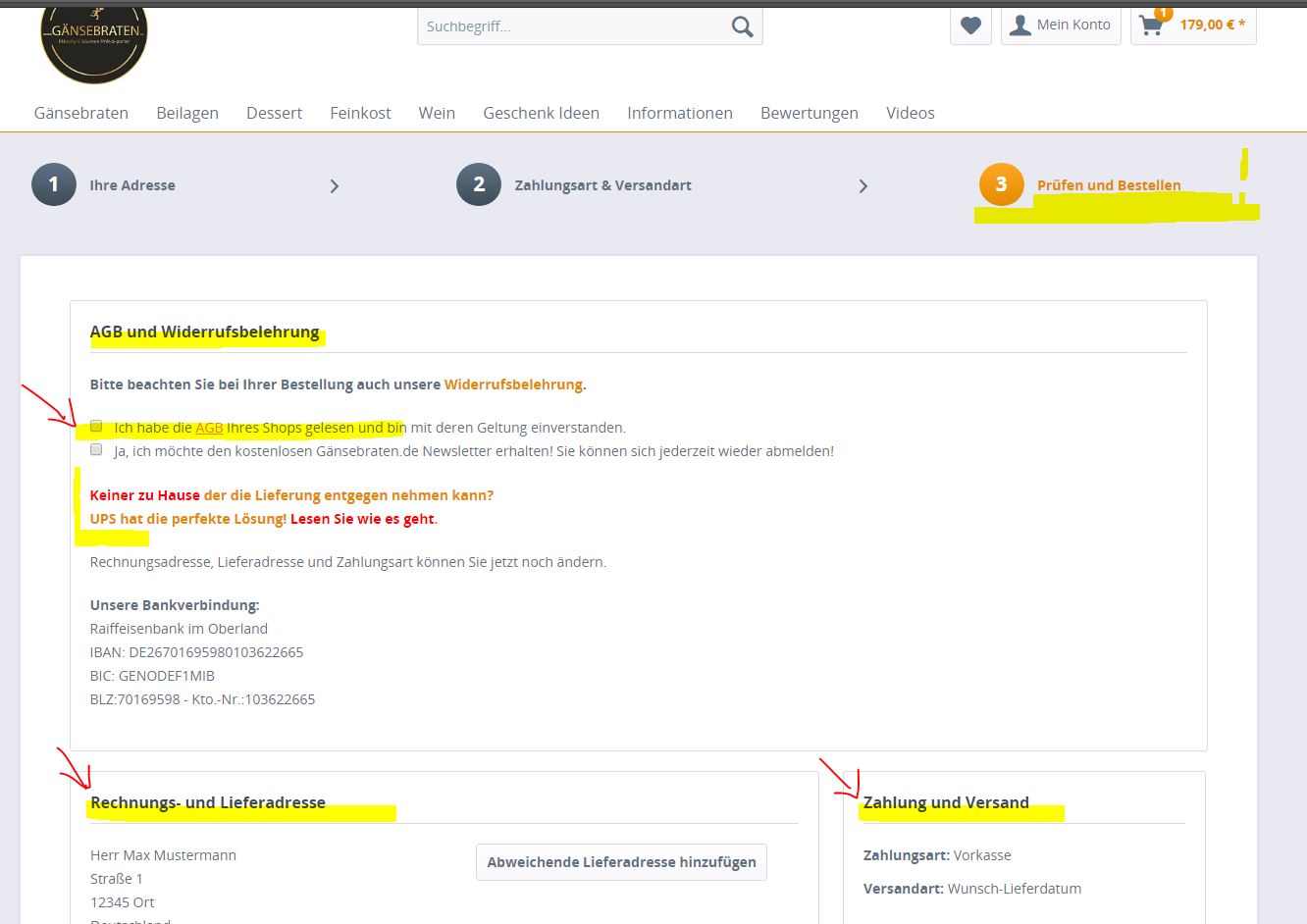Image resolution: width=1307 pixels, height=924 pixels.
Task: Open the Geschenk Ideen menu
Action: pos(541,113)
